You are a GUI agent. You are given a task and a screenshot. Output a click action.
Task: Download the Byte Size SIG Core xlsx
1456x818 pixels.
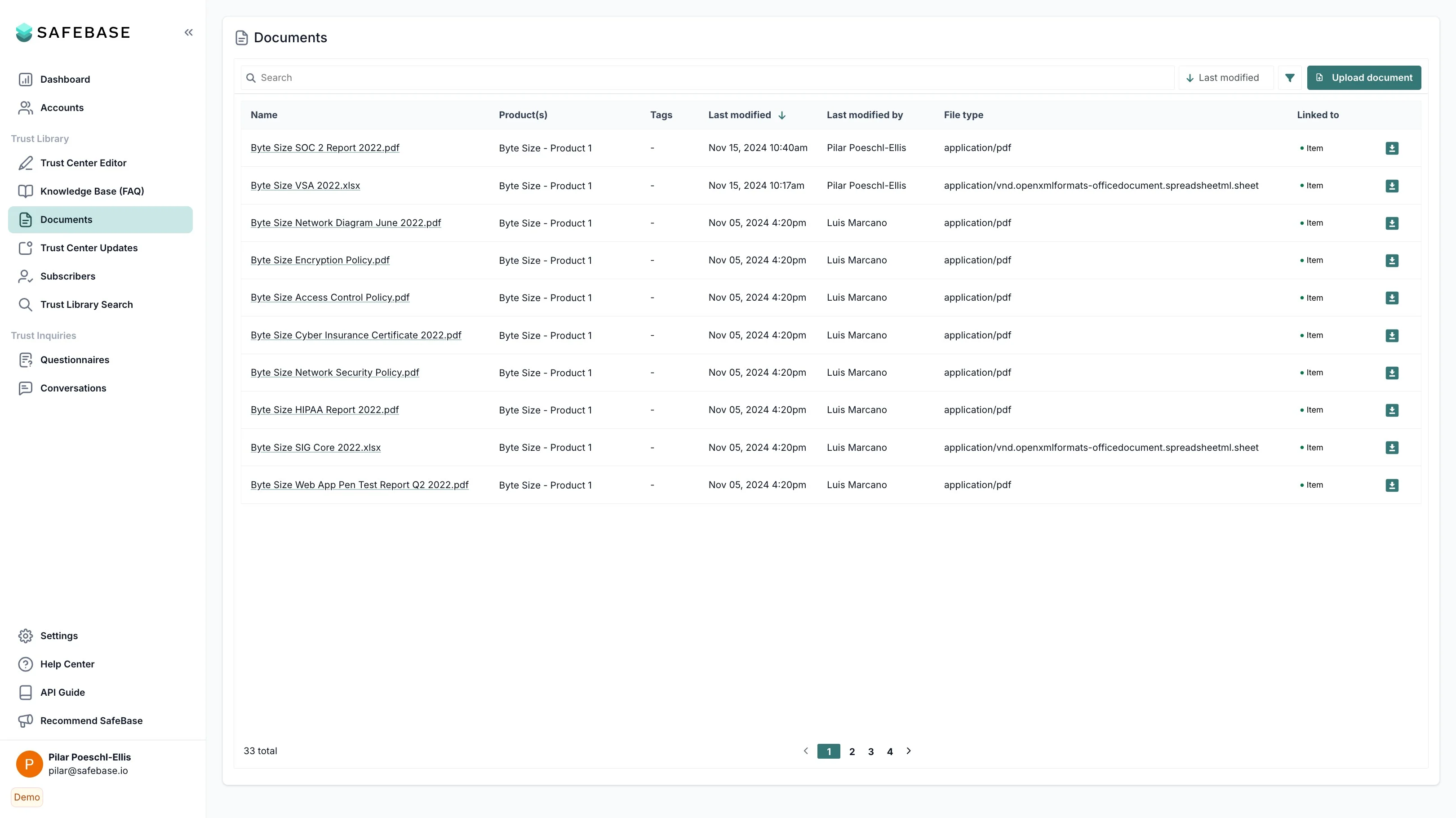1392,448
